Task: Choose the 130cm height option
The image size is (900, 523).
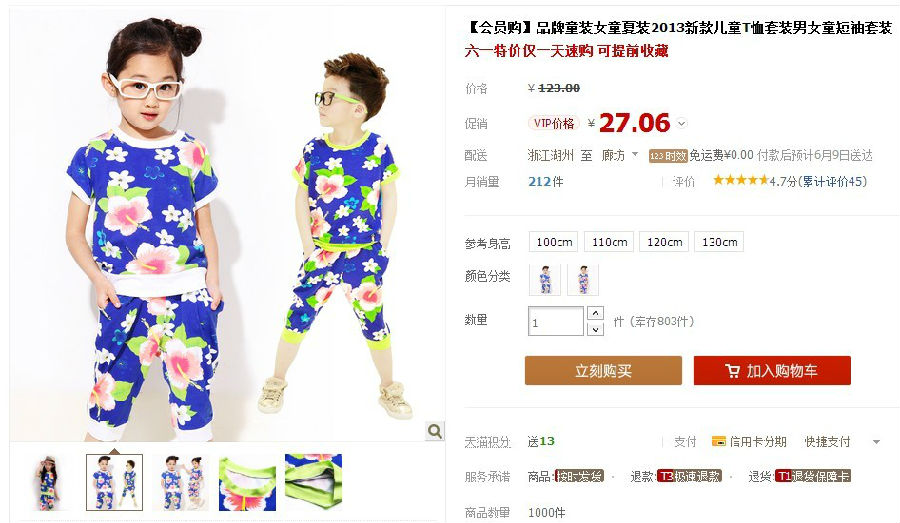Action: pyautogui.click(x=720, y=242)
